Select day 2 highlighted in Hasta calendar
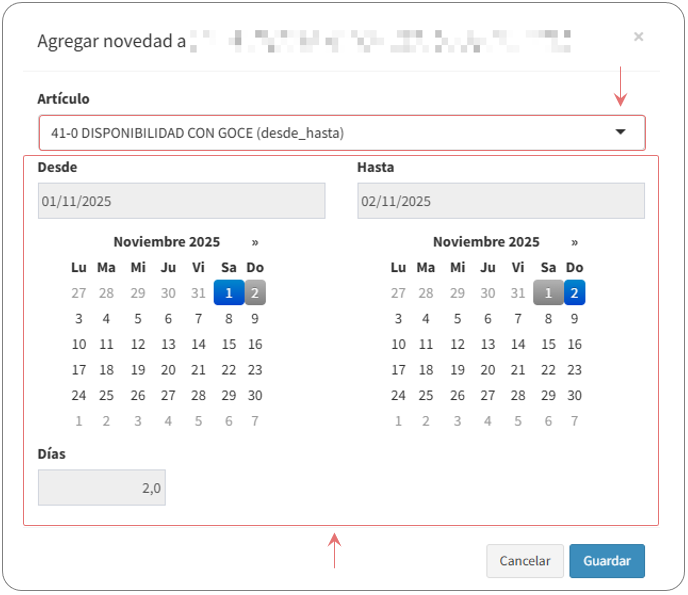This screenshot has width=688, height=595. tap(574, 292)
